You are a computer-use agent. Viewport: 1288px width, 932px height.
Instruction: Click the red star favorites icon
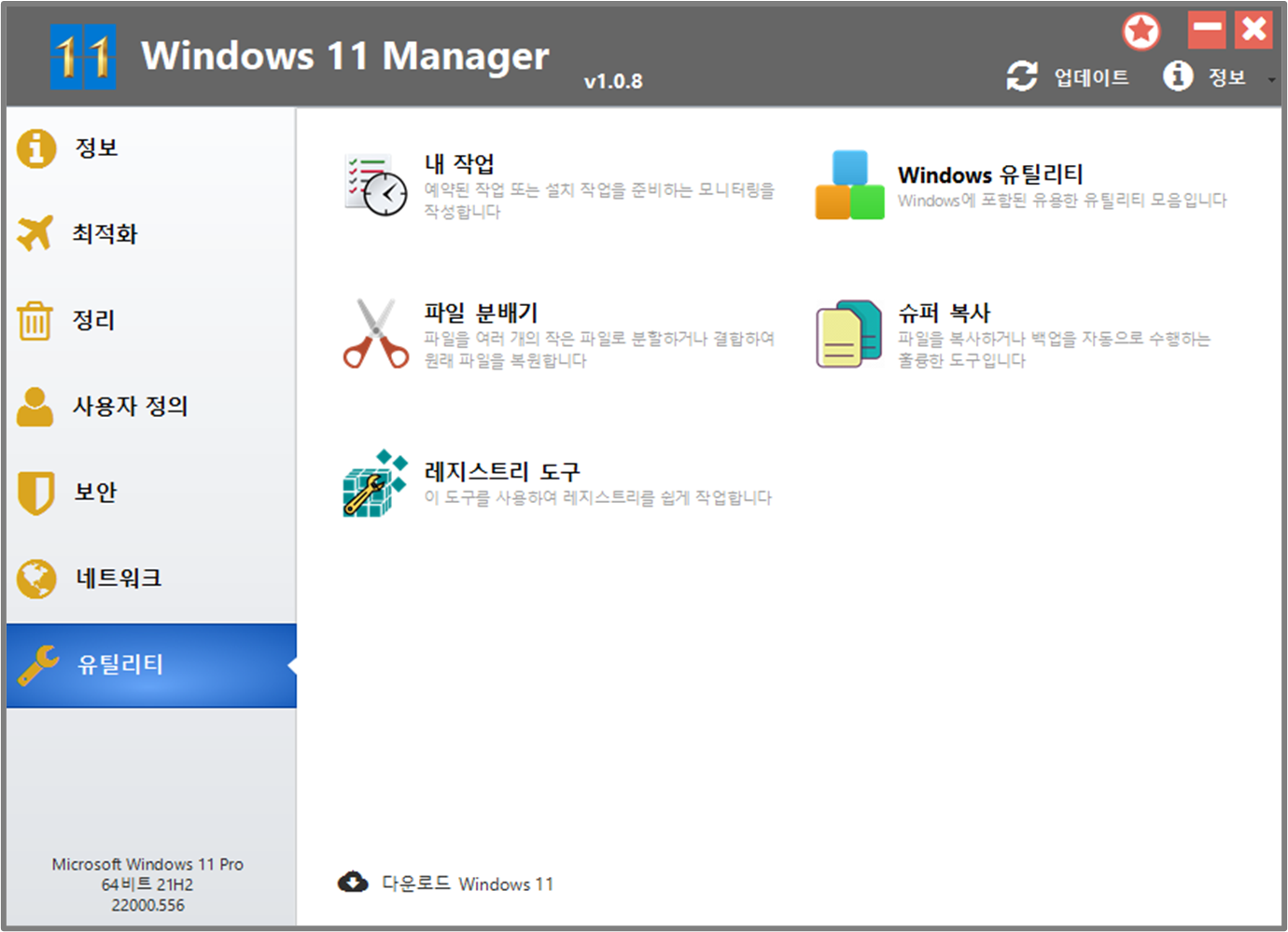1141,32
